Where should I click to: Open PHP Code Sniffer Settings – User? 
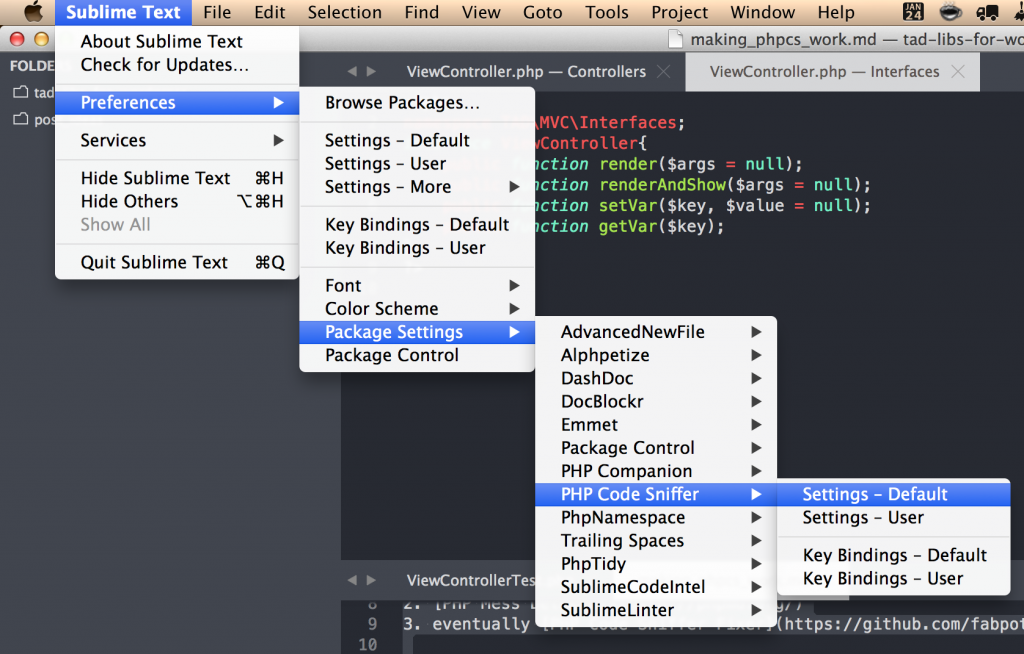(893, 517)
